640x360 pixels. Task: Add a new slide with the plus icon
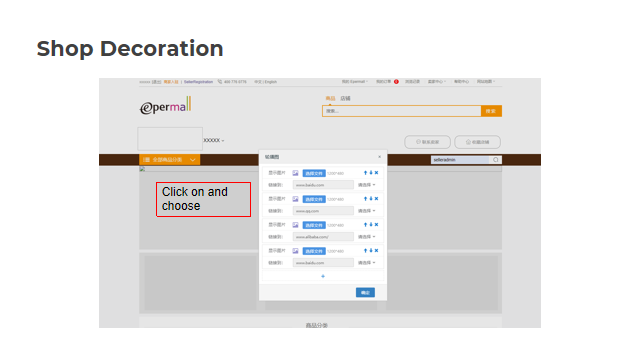pos(323,276)
